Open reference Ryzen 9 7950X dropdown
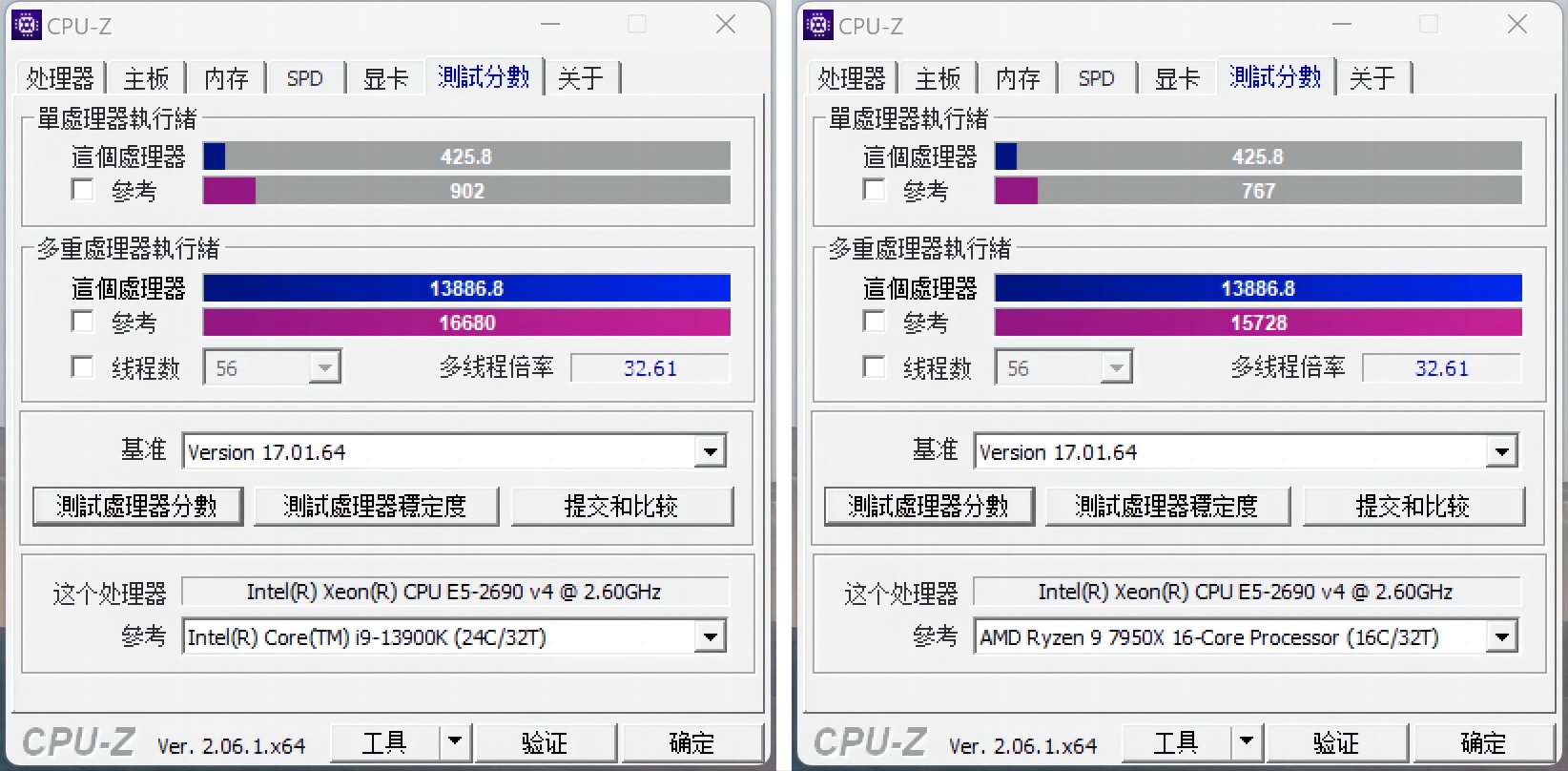The height and width of the screenshot is (771, 1568). tap(1501, 636)
